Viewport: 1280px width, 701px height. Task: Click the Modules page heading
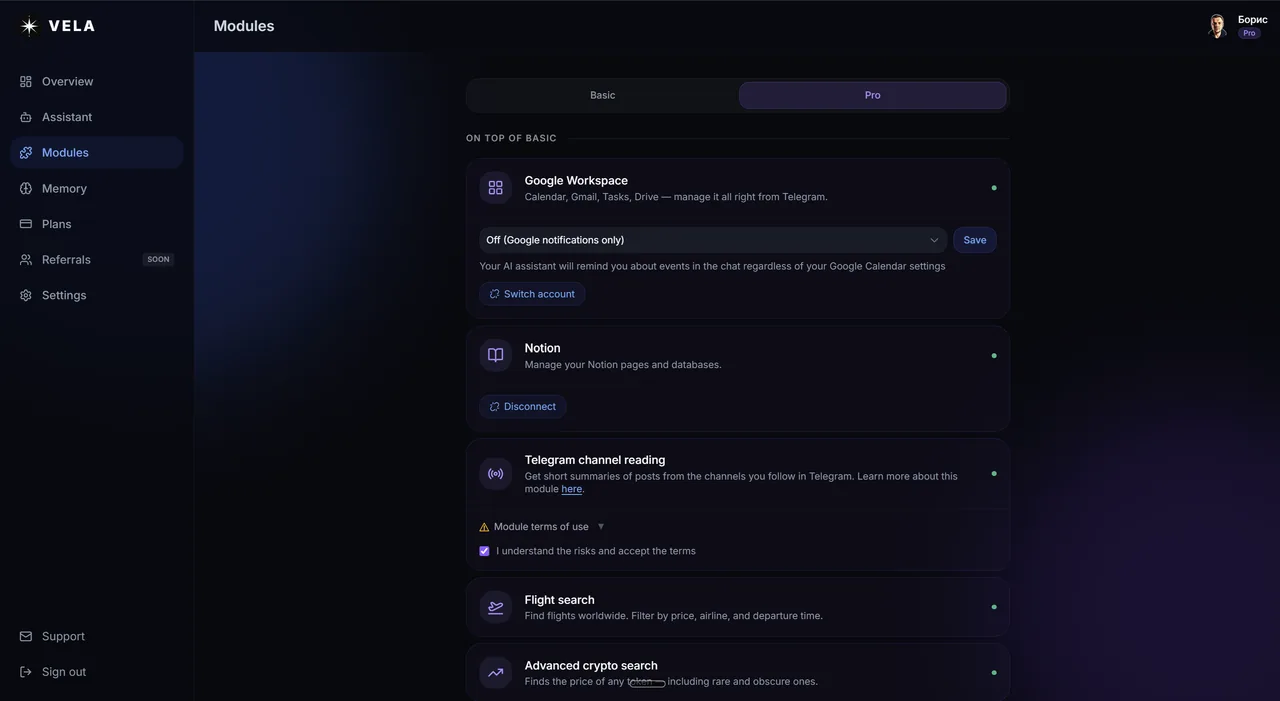click(244, 26)
